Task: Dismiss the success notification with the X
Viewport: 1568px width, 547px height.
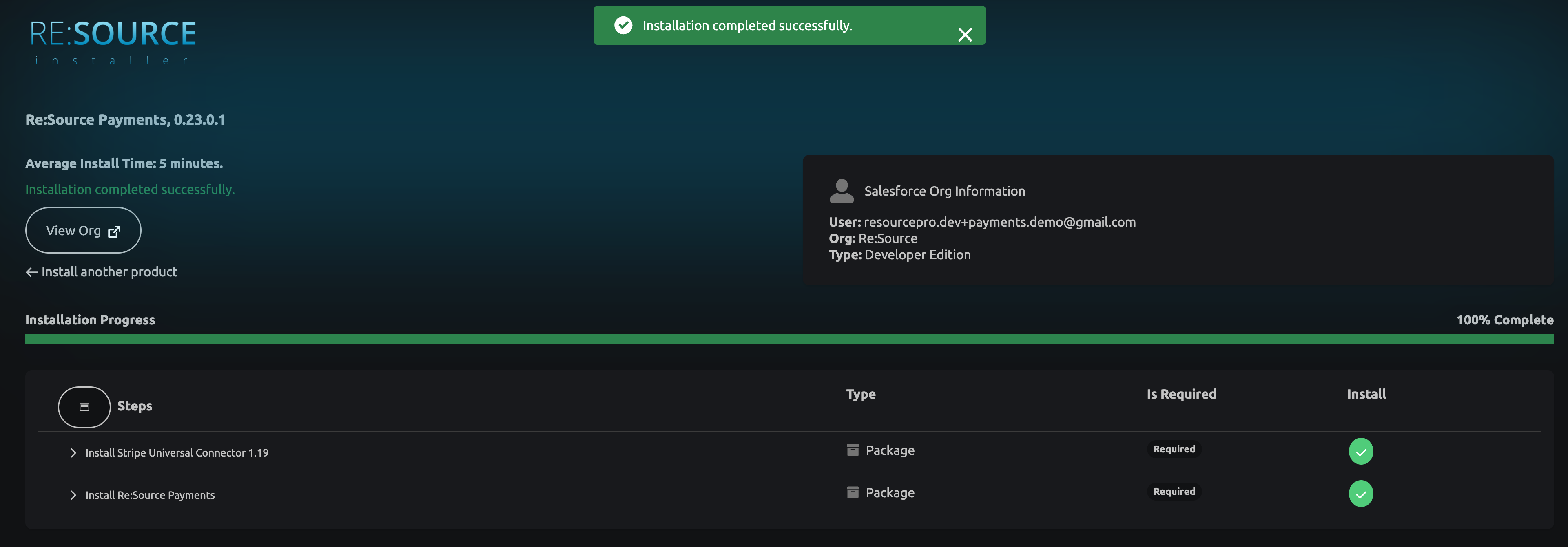Action: 965,35
